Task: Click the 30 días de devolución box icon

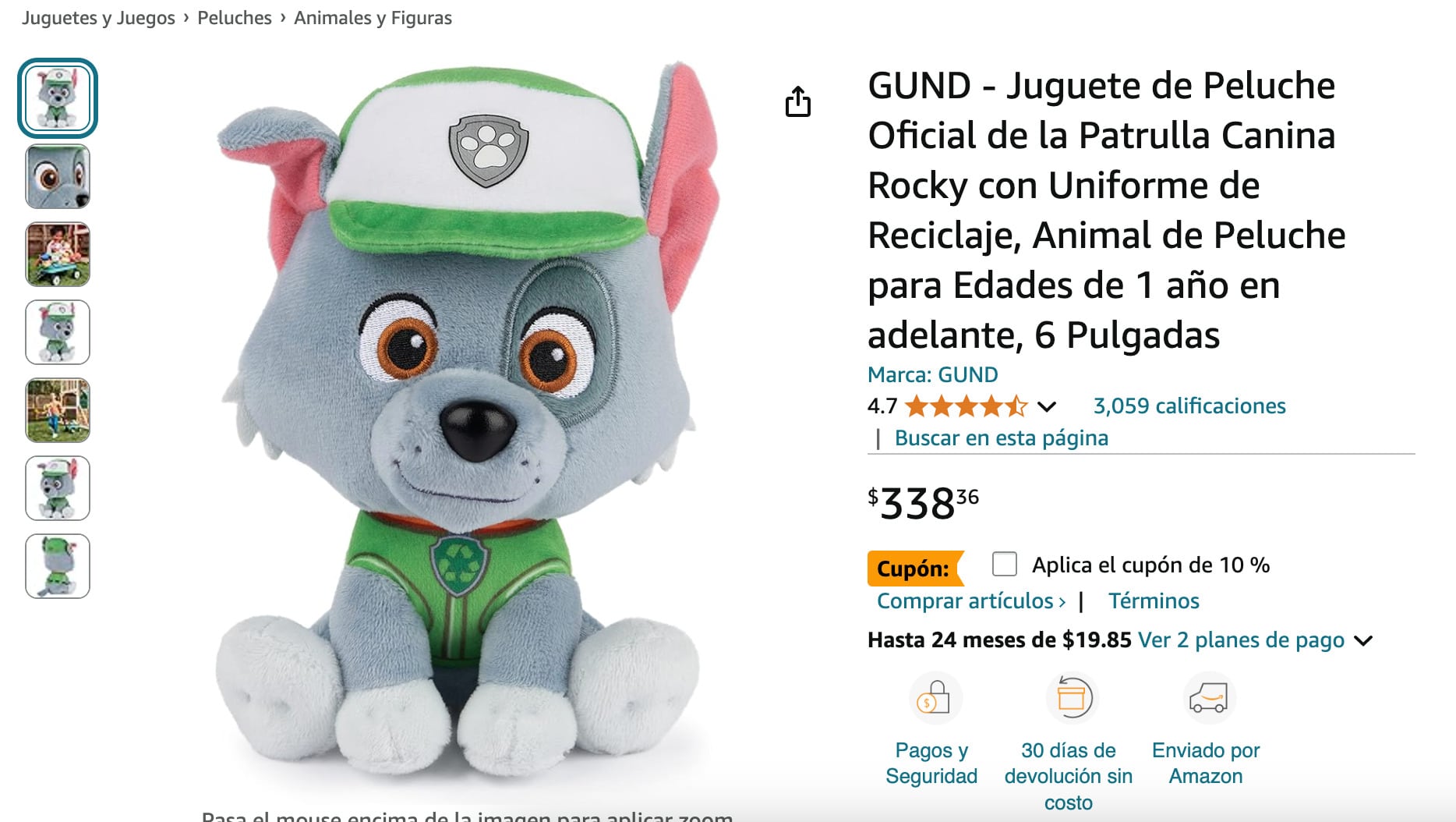Action: (1071, 698)
